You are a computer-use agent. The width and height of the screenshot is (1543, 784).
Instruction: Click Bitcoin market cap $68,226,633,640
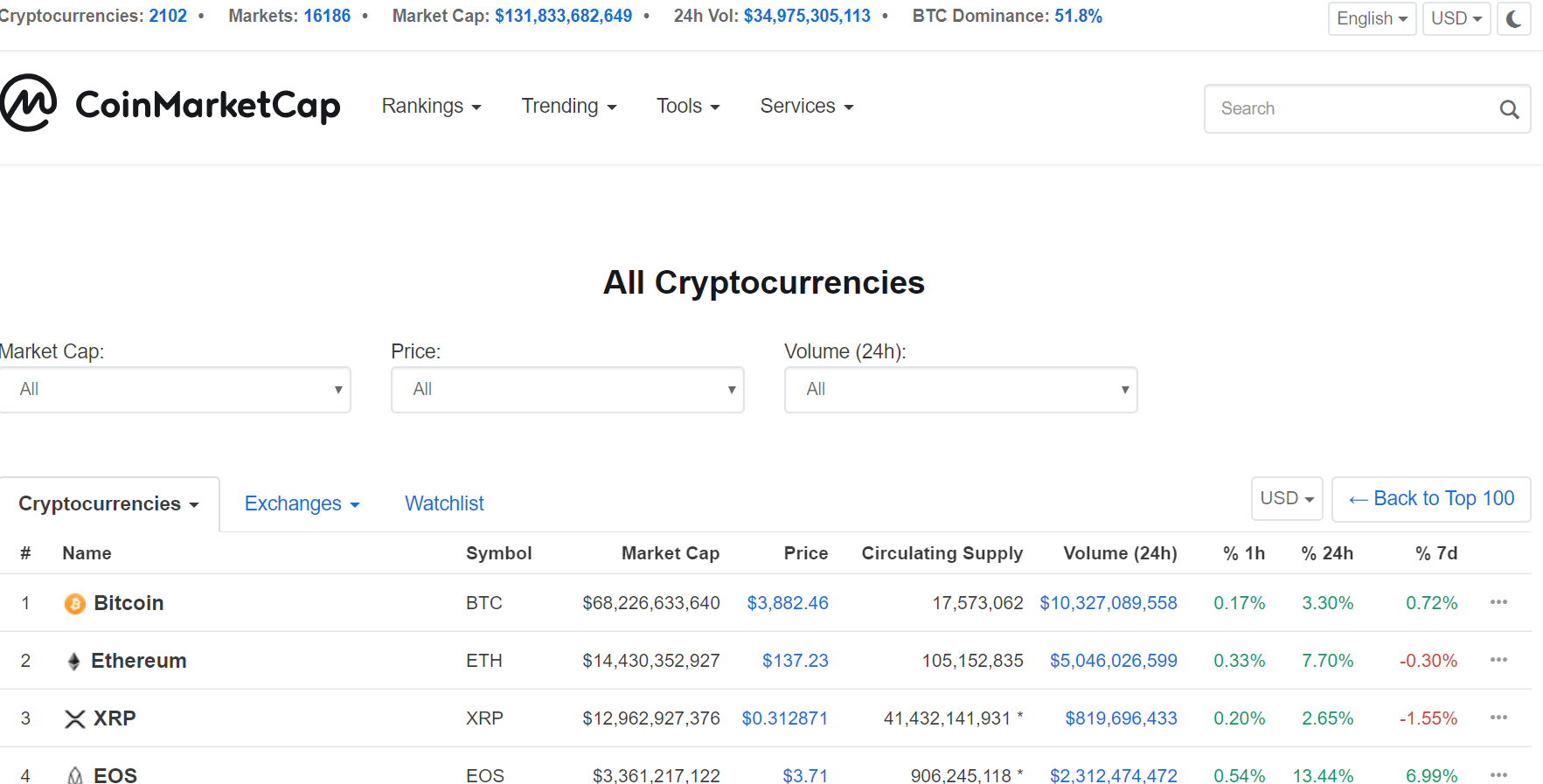point(651,603)
